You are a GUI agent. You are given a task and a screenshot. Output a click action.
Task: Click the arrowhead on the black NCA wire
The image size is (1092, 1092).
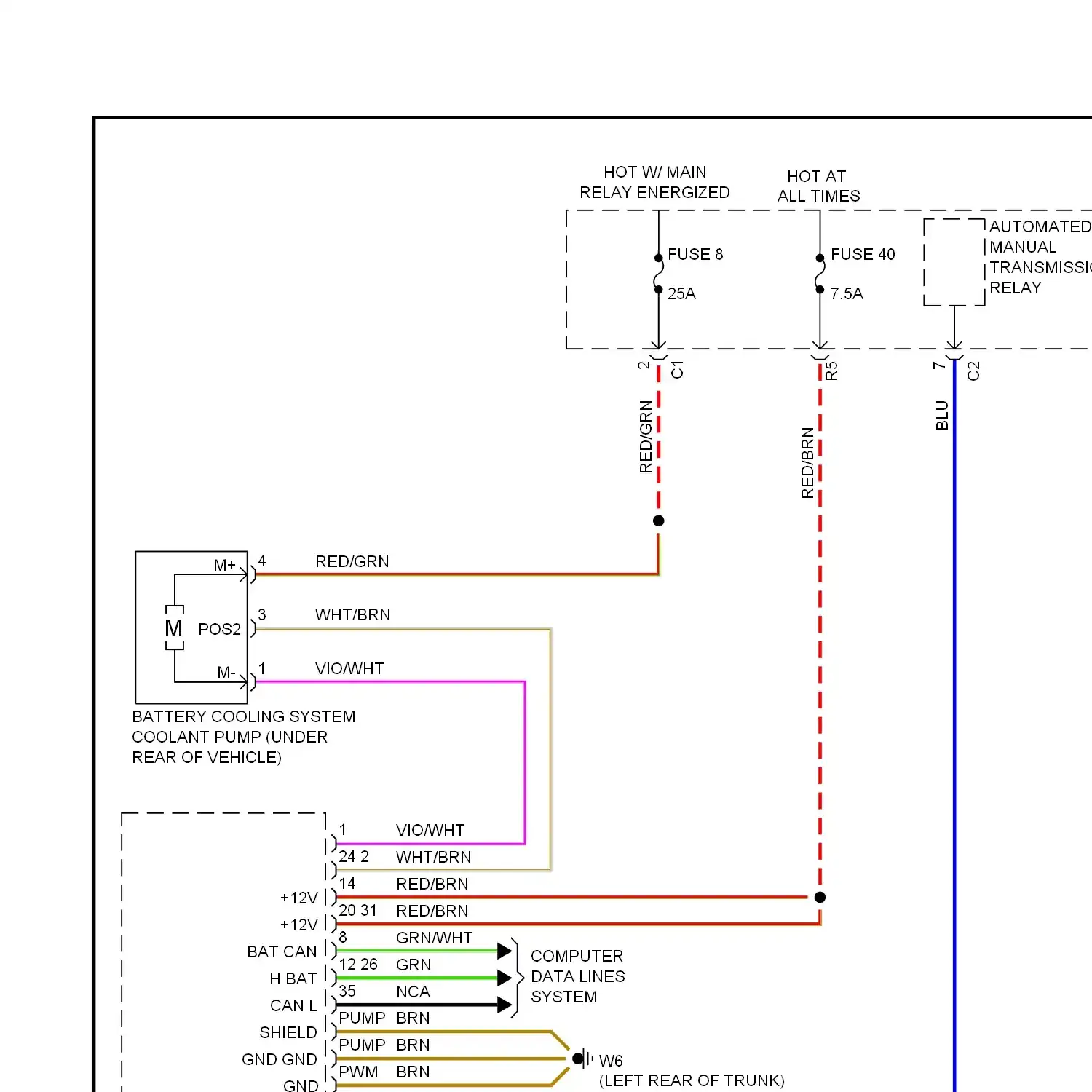pos(505,1005)
